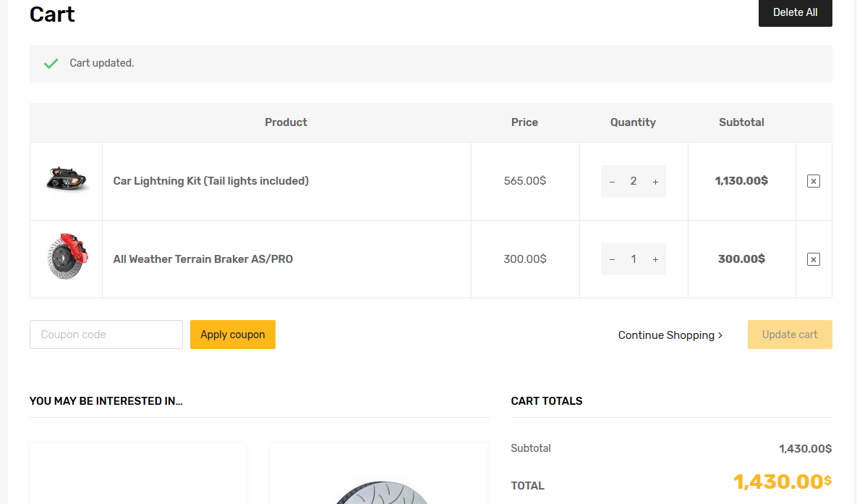The height and width of the screenshot is (504, 857).
Task: Increase quantity of Car Lightning Kit
Action: point(655,181)
